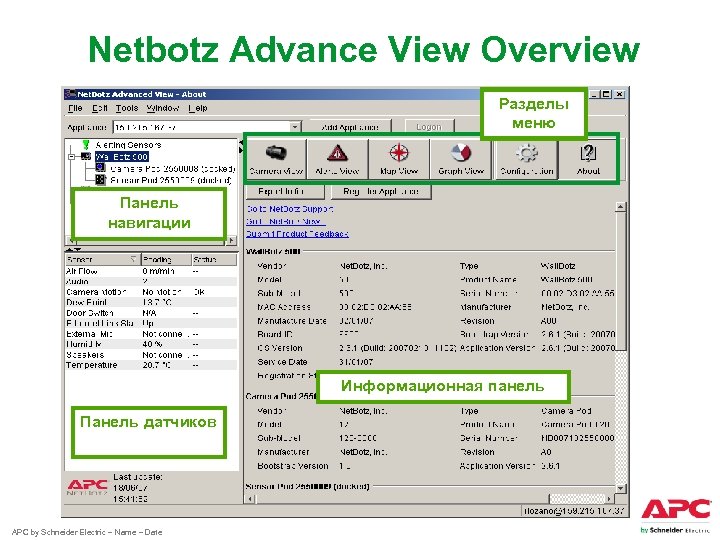
Task: Open the File menu
Action: (75, 108)
